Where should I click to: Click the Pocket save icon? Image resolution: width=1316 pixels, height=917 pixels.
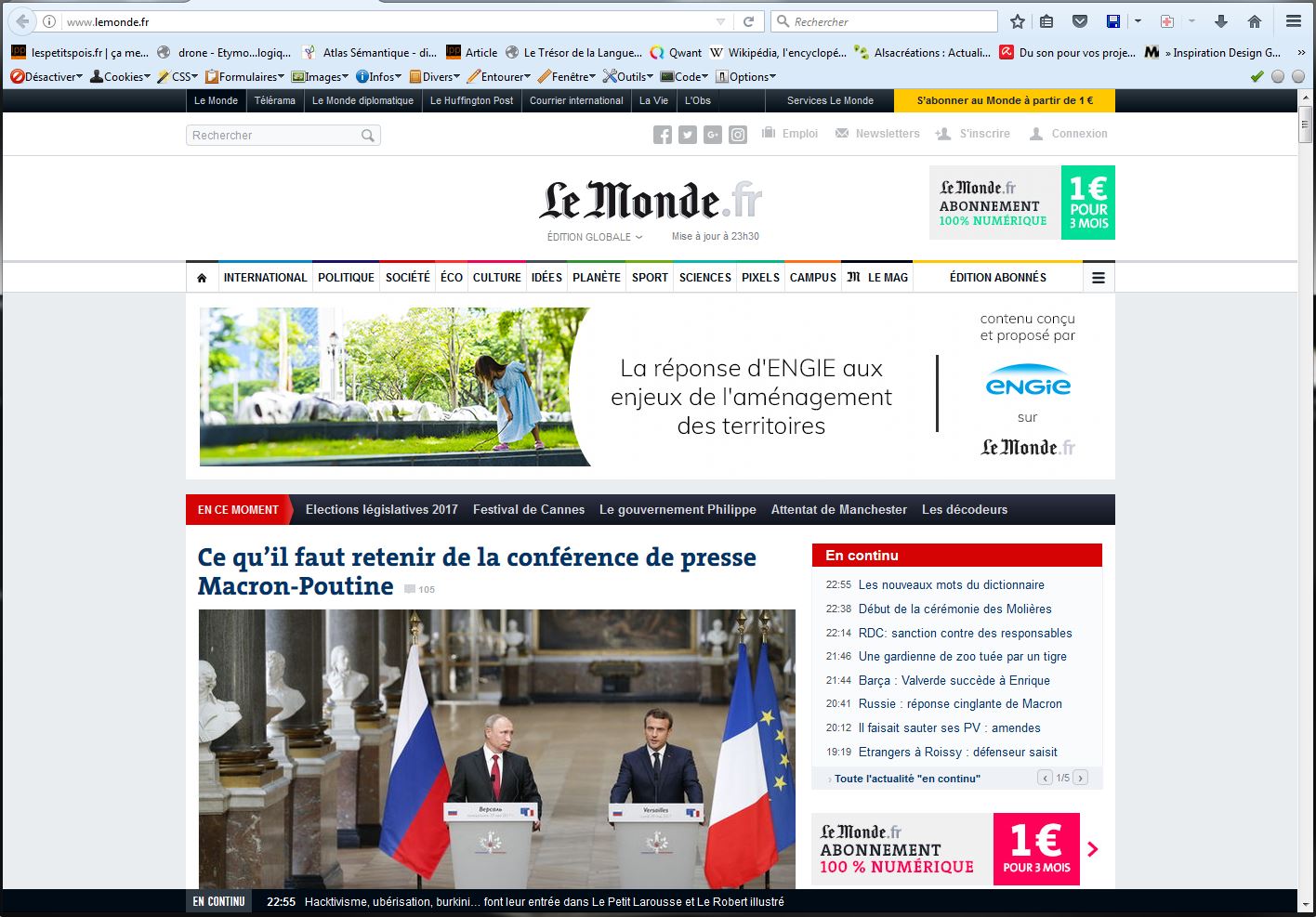coord(1080,21)
